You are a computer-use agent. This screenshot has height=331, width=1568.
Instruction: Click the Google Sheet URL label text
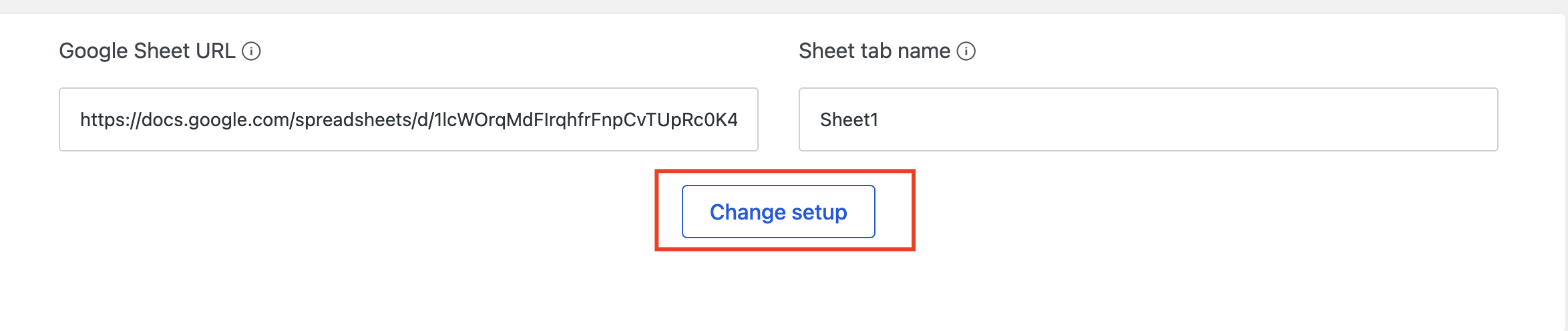point(147,51)
